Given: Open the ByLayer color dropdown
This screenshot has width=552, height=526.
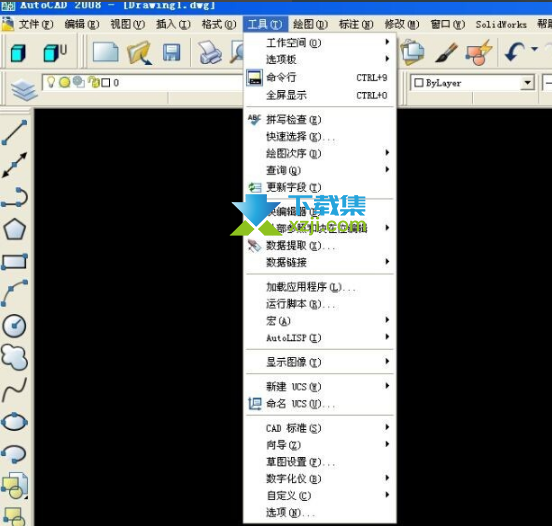Looking at the screenshot, I should [x=527, y=83].
